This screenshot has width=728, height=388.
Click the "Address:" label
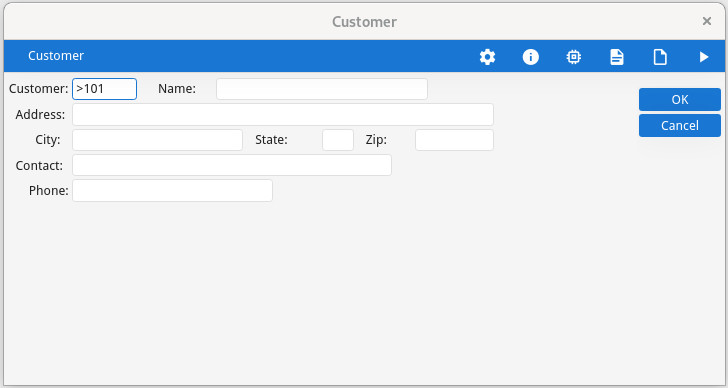pyautogui.click(x=40, y=115)
